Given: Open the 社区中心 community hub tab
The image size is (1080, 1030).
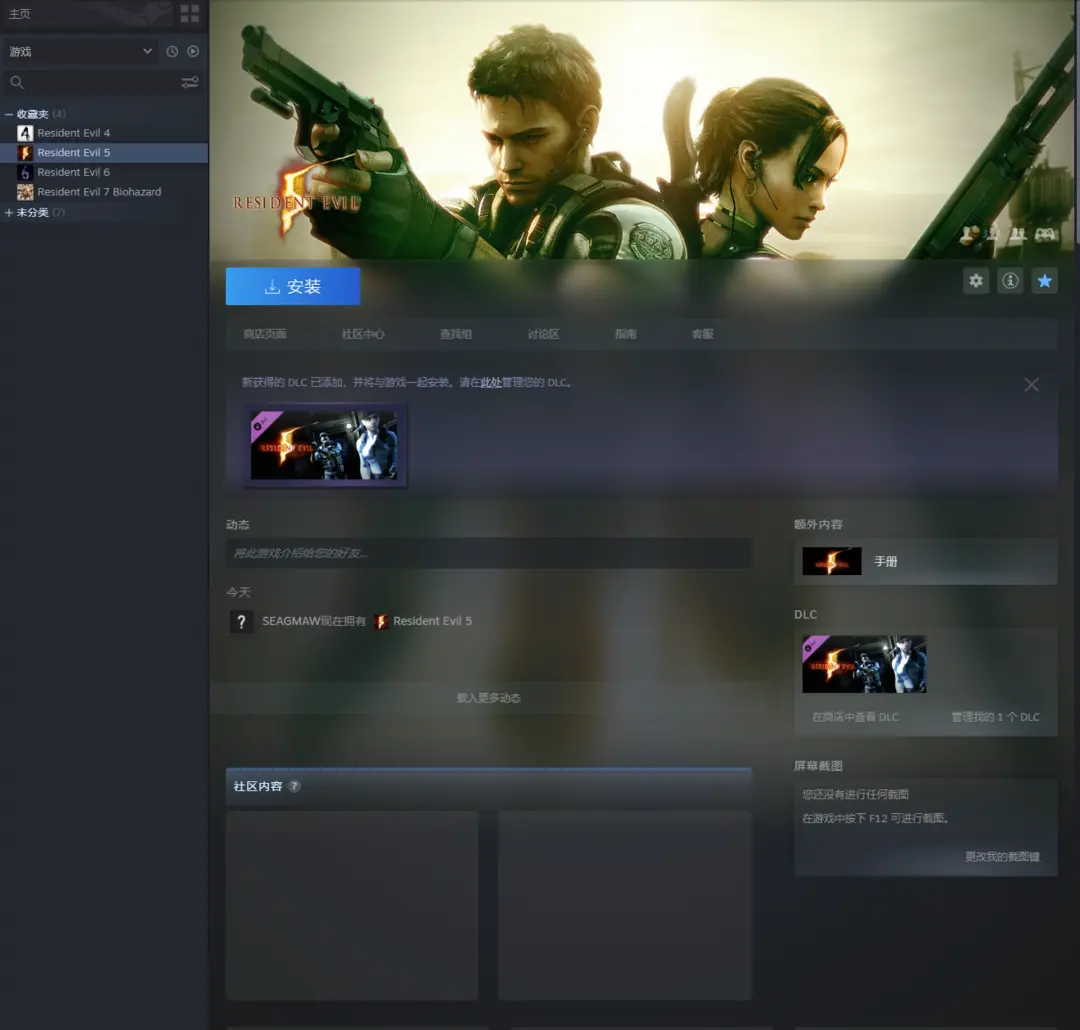Looking at the screenshot, I should 363,334.
